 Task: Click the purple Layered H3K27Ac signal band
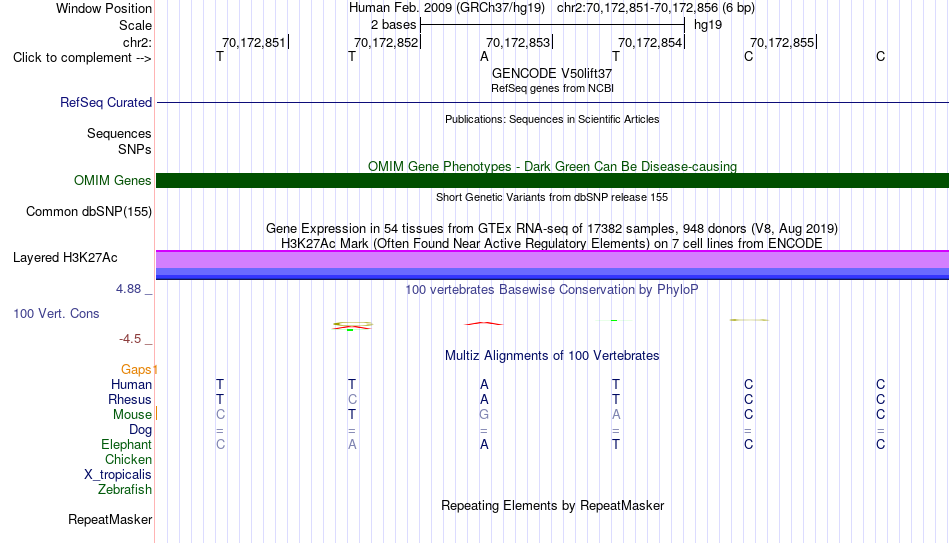coord(552,259)
